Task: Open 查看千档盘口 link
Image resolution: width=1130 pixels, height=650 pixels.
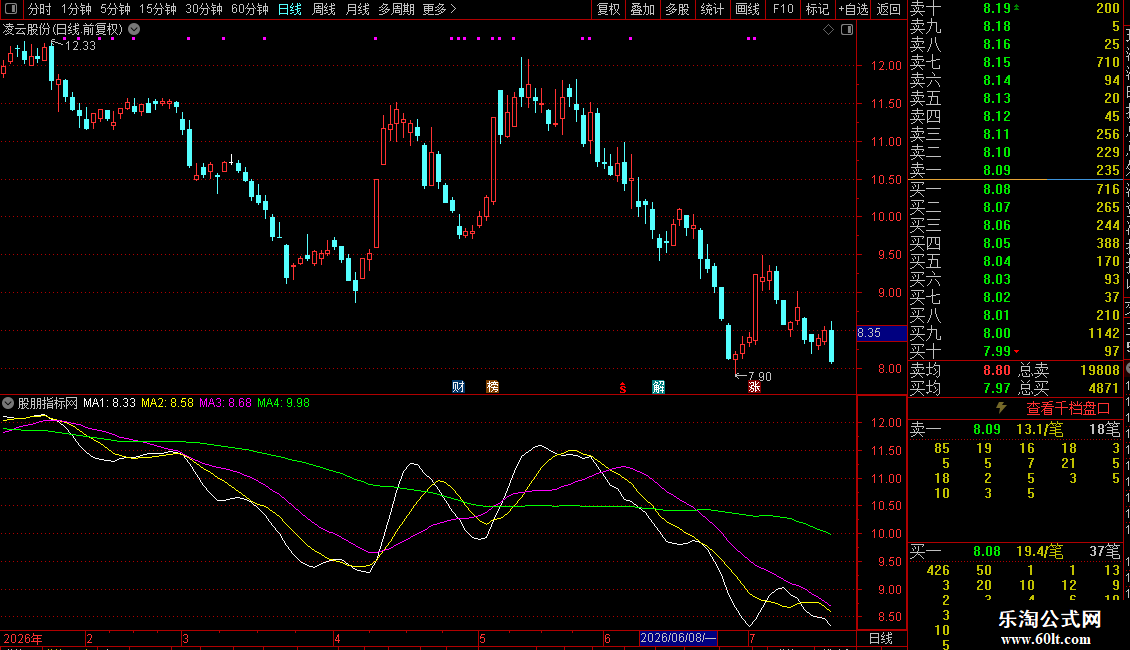Action: click(x=1068, y=409)
